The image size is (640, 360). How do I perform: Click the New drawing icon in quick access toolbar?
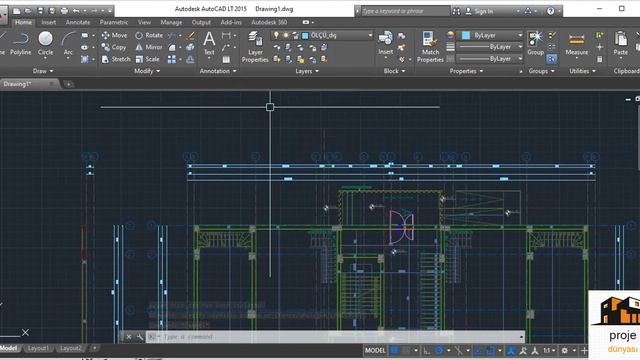(x=17, y=11)
